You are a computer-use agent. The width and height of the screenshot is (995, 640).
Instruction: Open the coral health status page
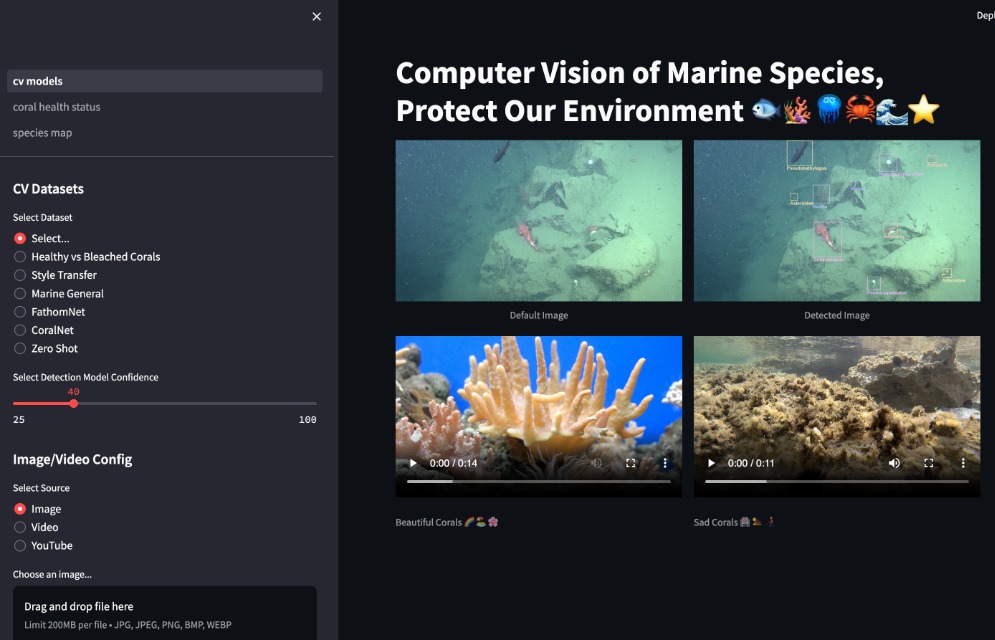point(57,107)
